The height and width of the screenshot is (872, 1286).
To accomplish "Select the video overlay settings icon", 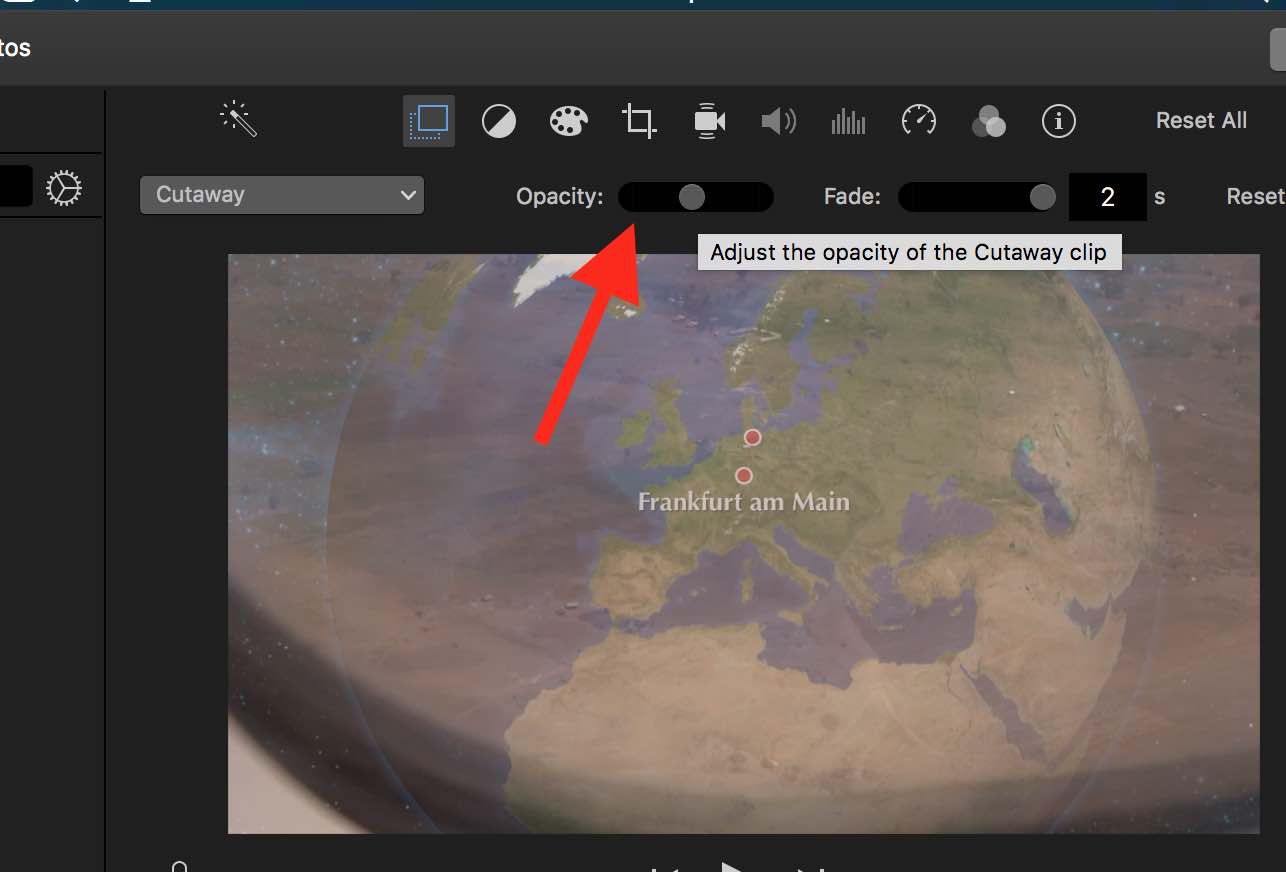I will (x=430, y=121).
